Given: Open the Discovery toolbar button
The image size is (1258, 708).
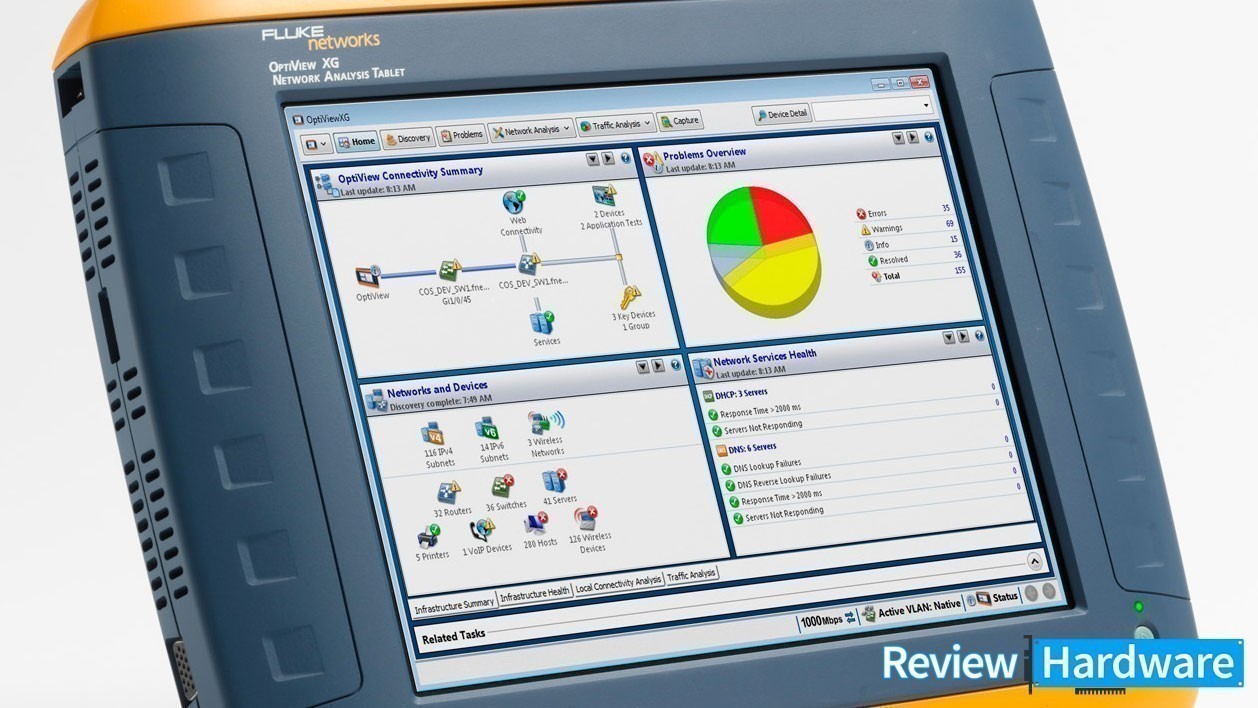Looking at the screenshot, I should click(407, 138).
